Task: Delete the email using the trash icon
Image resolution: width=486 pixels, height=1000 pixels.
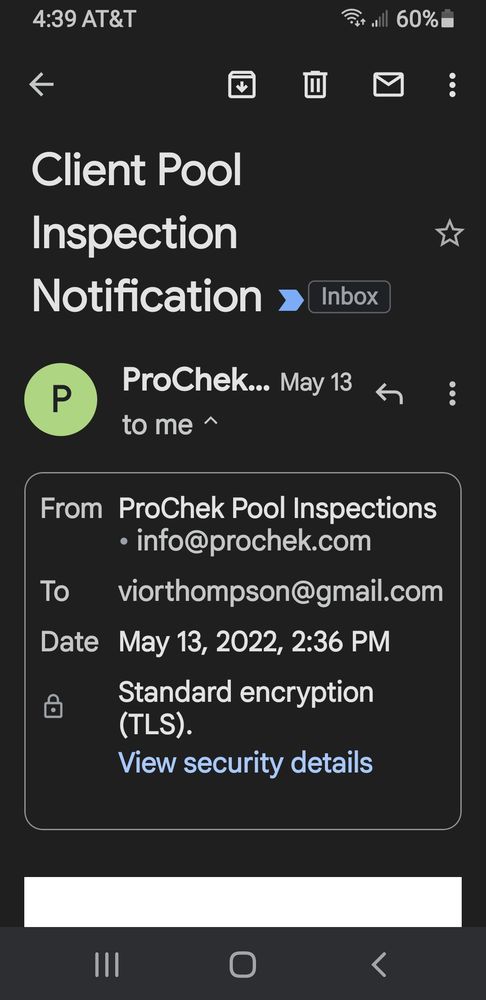Action: pos(315,84)
